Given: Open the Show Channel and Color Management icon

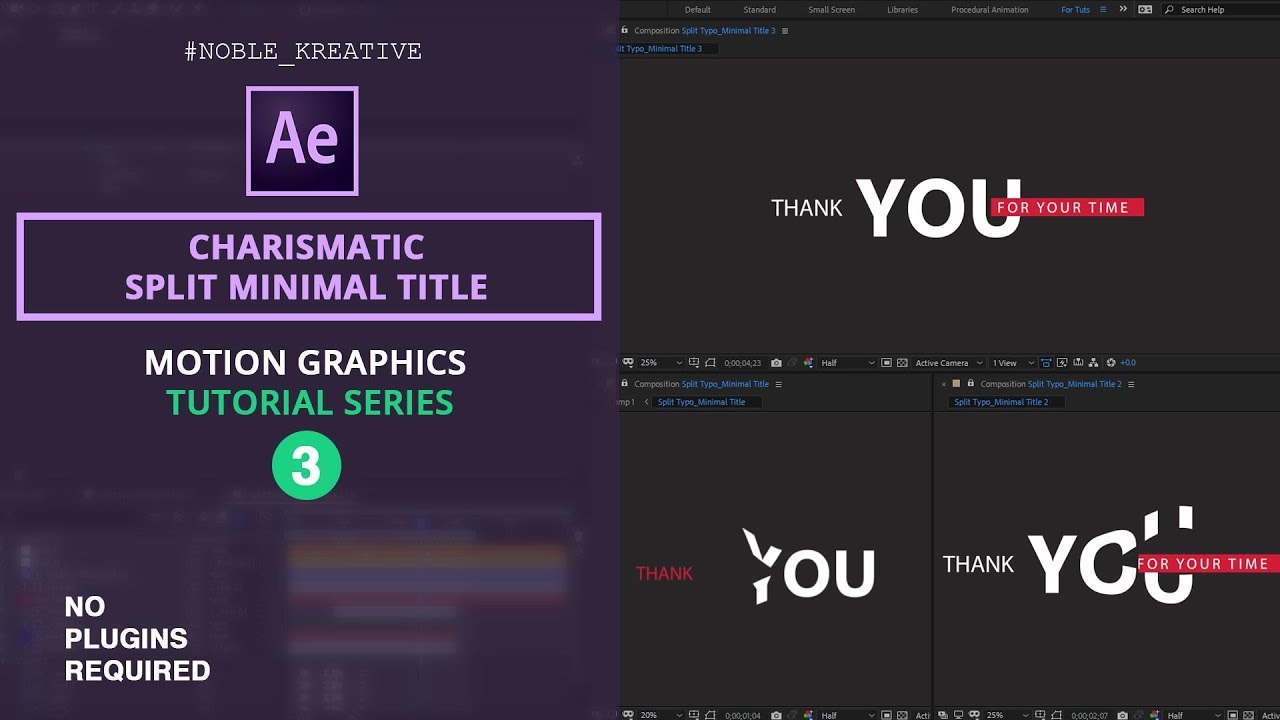Looking at the screenshot, I should pos(808,362).
